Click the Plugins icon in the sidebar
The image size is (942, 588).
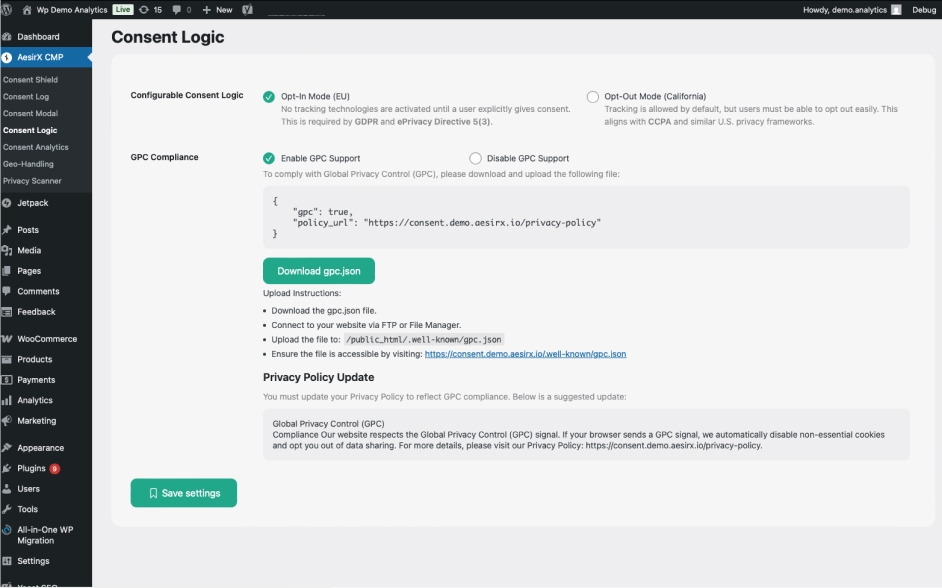click(7, 468)
